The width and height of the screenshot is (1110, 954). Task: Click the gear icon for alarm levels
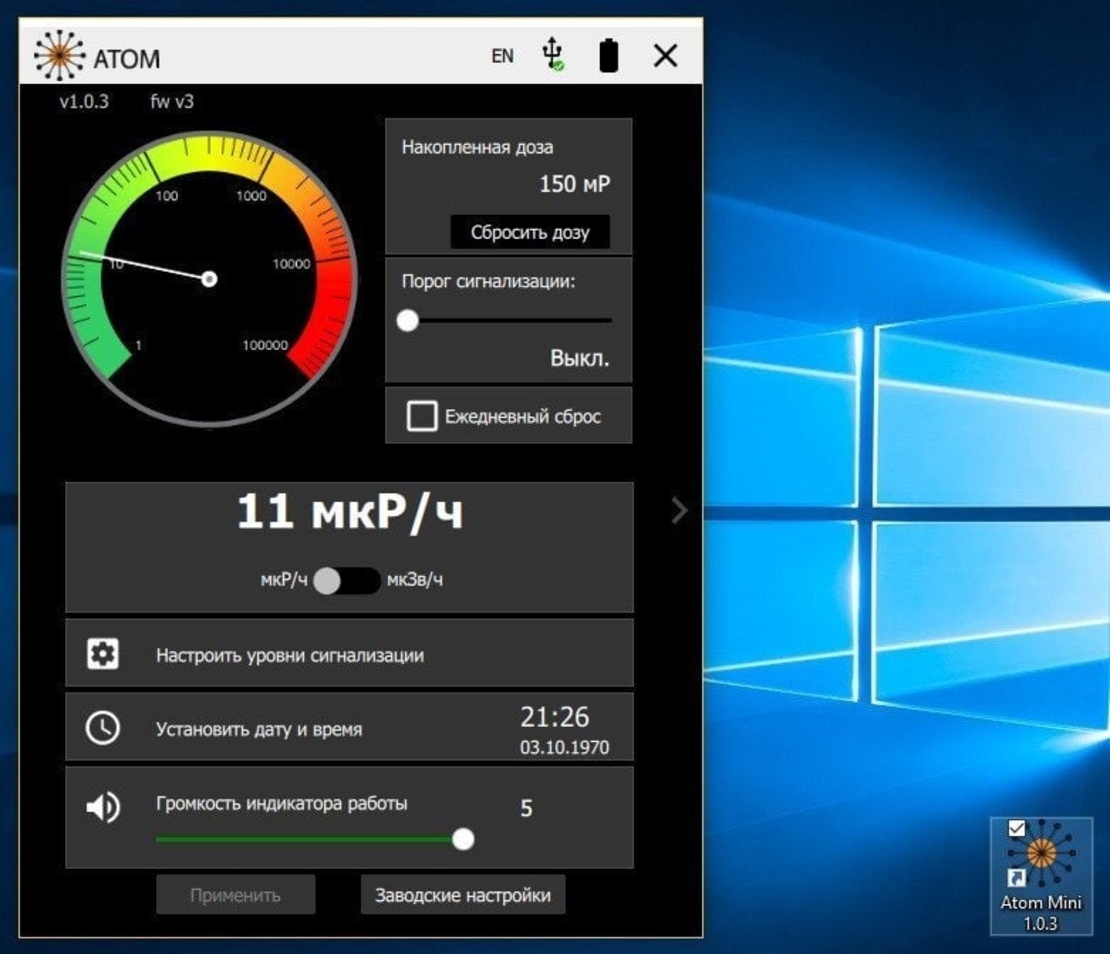[103, 653]
